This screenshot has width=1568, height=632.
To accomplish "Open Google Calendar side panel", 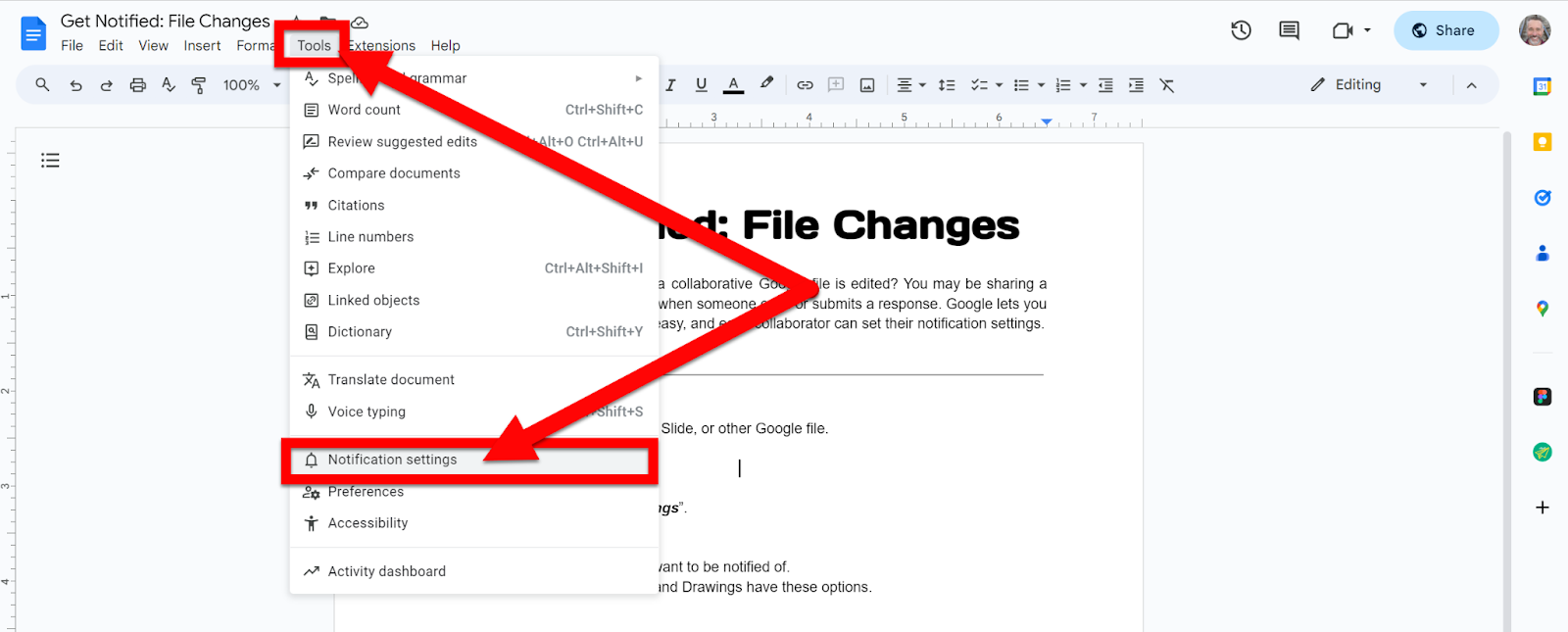I will coord(1542,86).
